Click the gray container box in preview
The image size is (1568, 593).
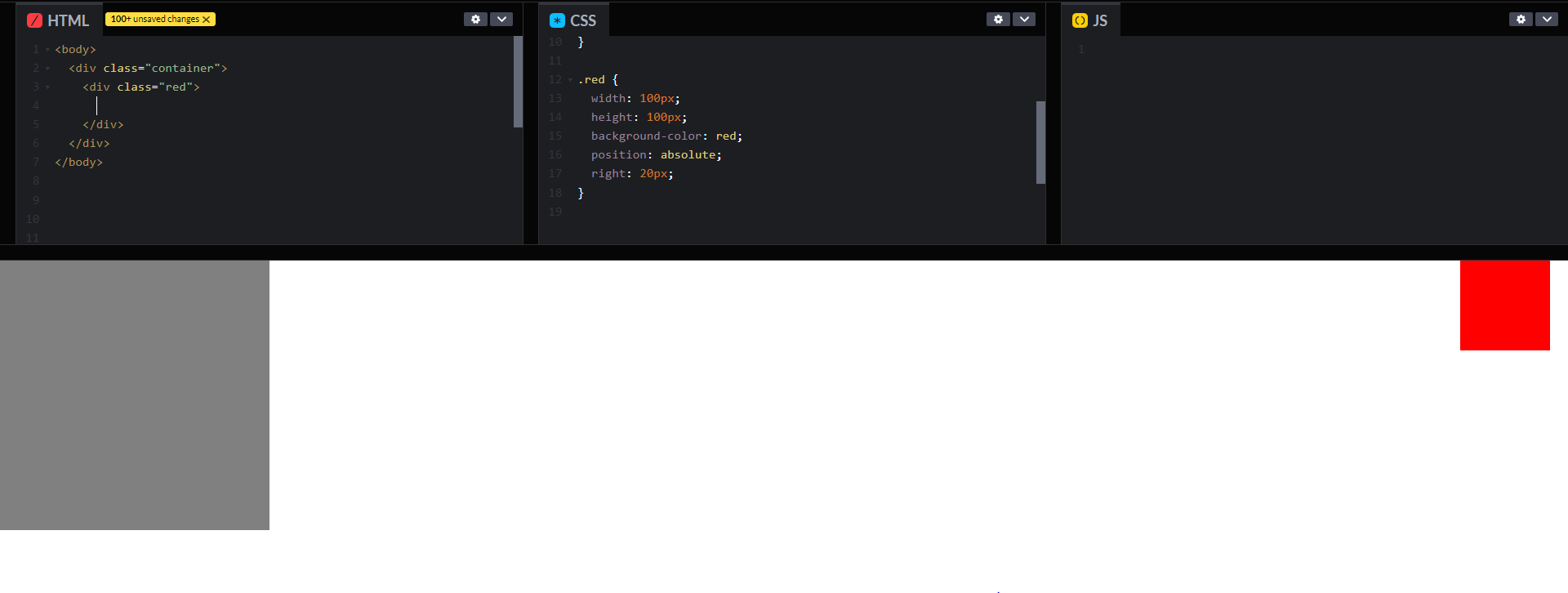[135, 395]
